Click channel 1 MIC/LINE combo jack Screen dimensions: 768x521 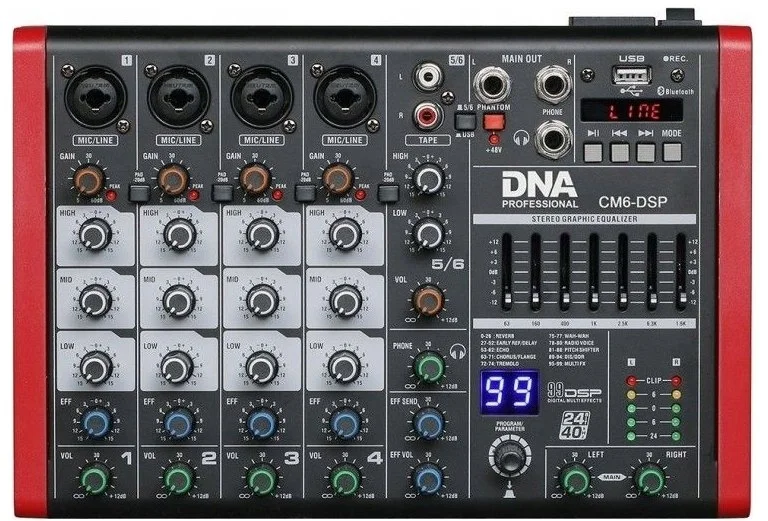(95, 98)
